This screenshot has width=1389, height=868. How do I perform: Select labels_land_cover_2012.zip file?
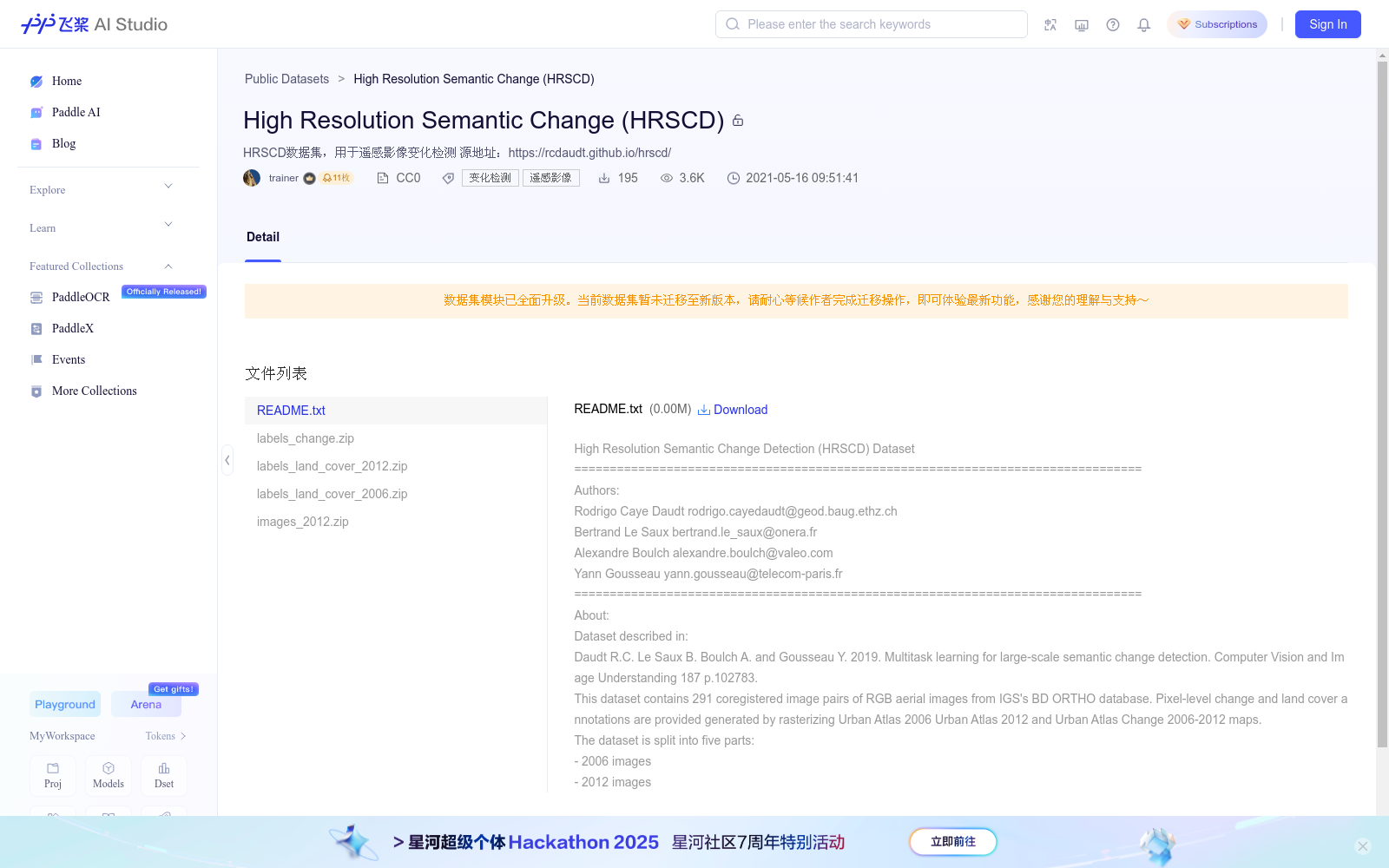pyautogui.click(x=396, y=466)
